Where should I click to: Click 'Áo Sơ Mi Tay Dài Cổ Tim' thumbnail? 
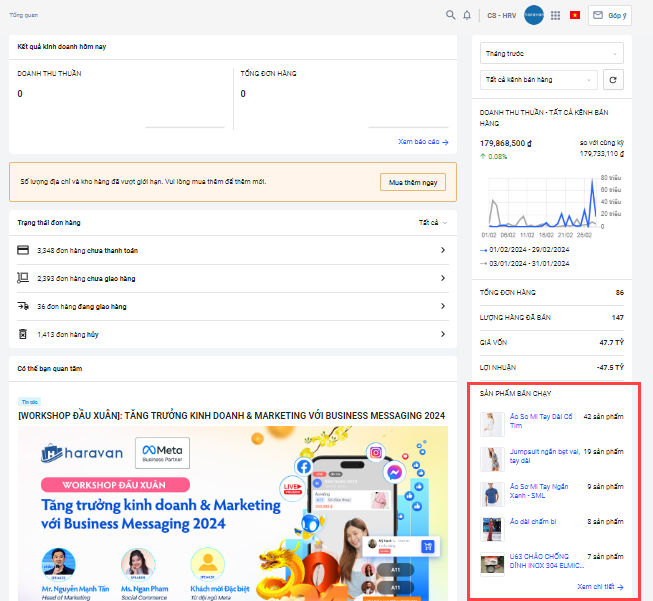pos(492,424)
